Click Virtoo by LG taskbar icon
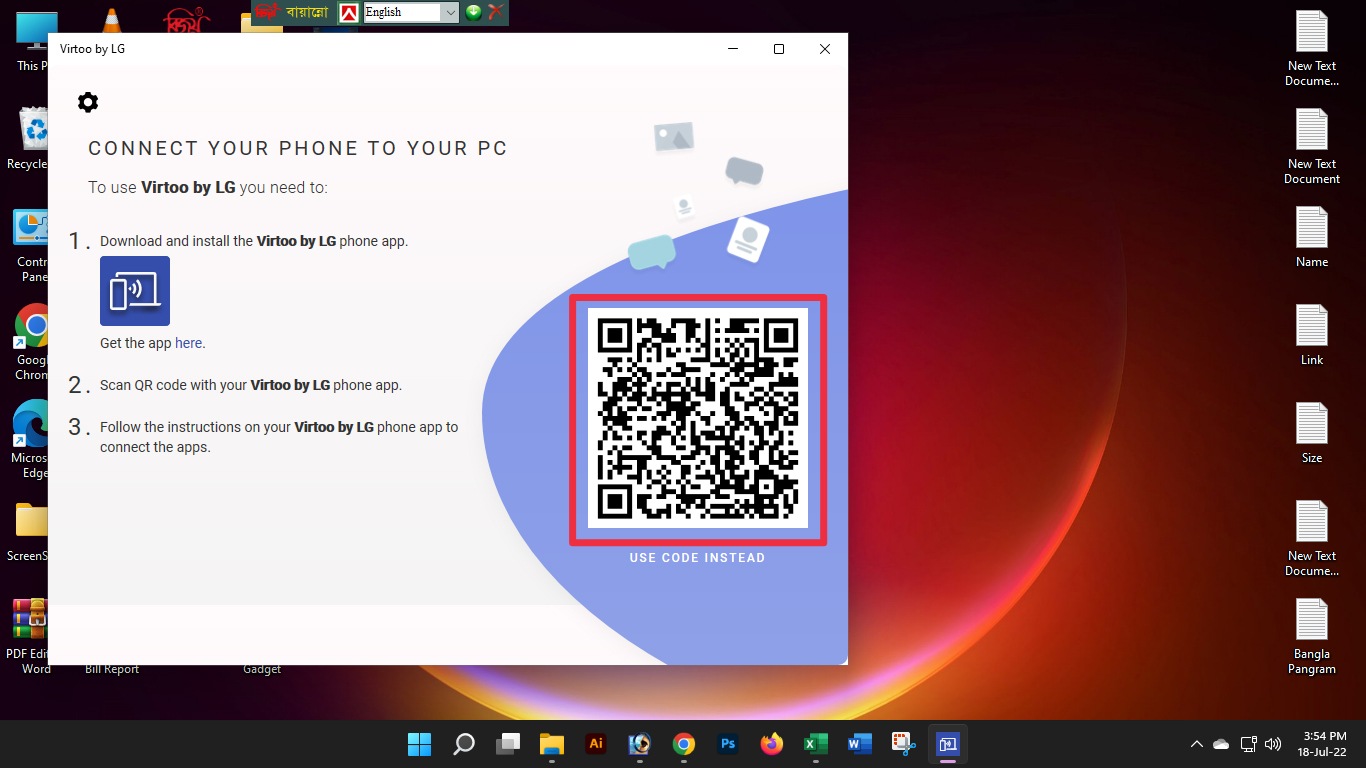The height and width of the screenshot is (768, 1366). click(x=948, y=744)
